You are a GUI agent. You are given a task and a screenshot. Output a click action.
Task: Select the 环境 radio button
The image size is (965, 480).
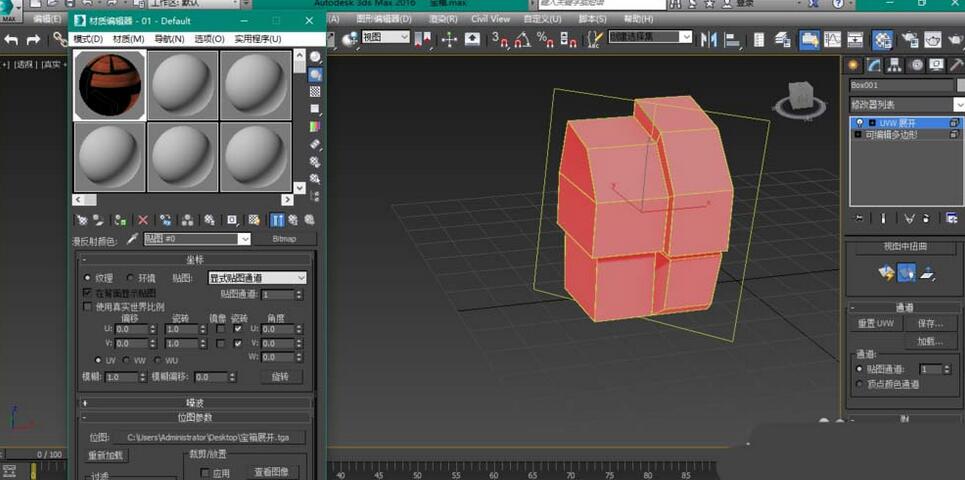click(129, 278)
